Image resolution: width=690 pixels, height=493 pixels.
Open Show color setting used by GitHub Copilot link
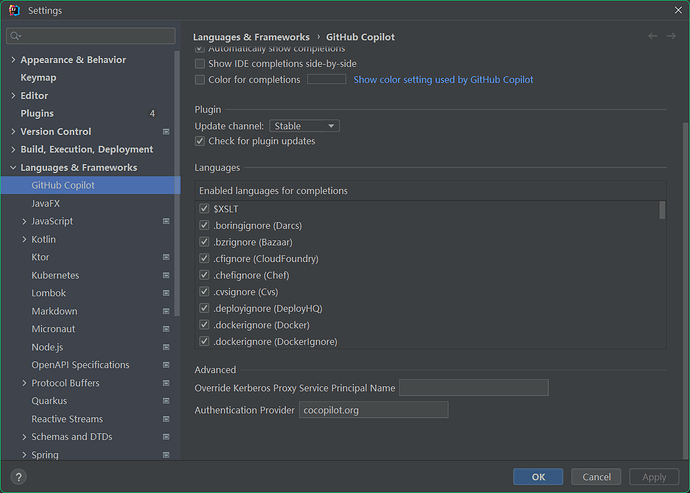point(443,80)
